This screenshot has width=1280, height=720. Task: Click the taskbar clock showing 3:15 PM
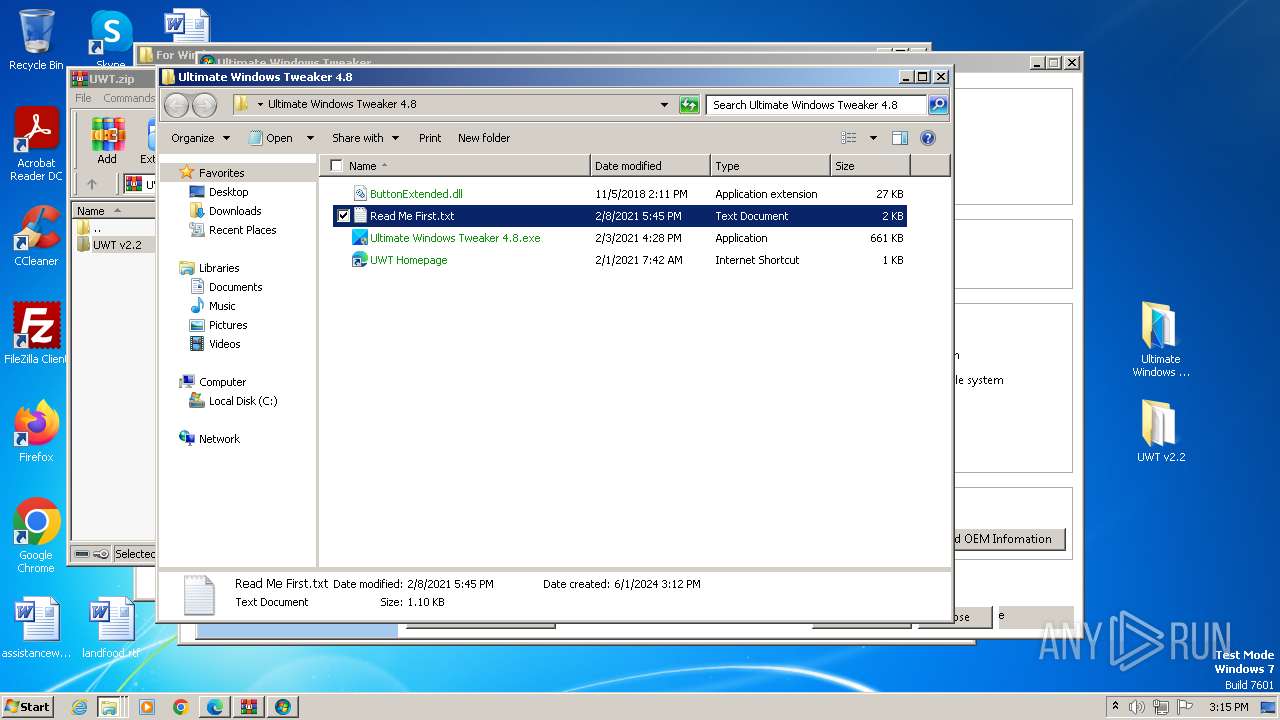tap(1228, 707)
